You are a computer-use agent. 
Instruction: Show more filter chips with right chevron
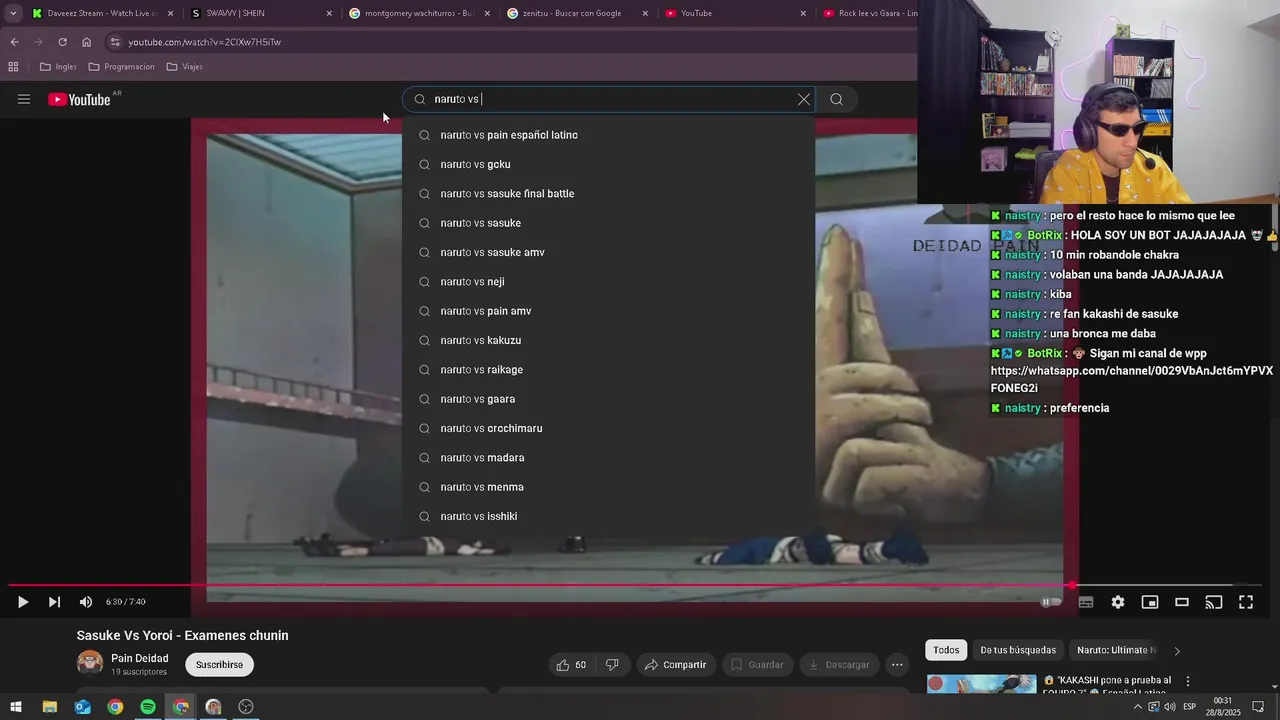tap(1177, 651)
